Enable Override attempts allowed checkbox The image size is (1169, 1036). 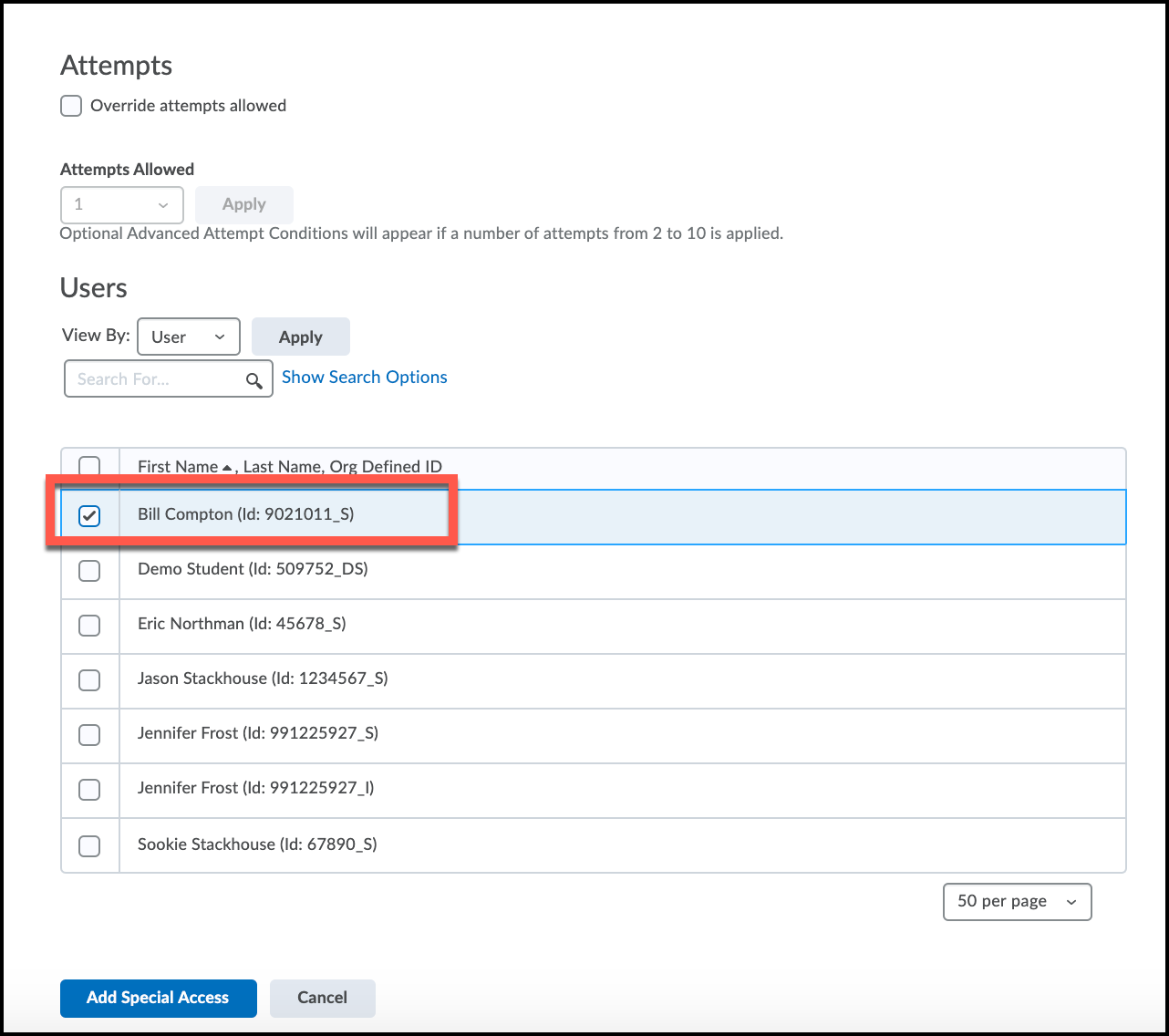(71, 106)
